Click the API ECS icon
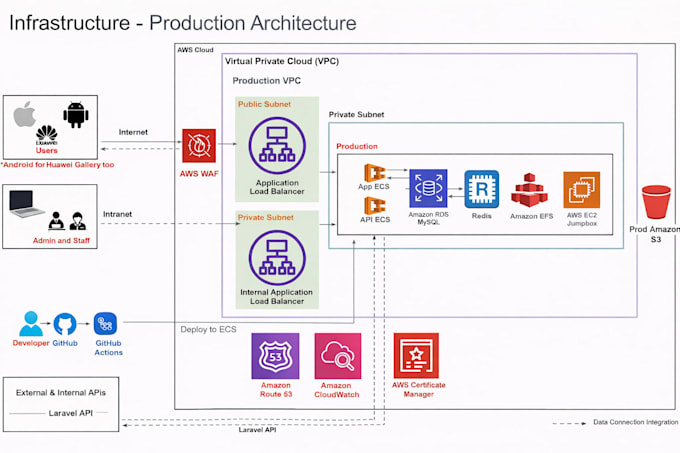The image size is (680, 453). pyautogui.click(x=374, y=206)
